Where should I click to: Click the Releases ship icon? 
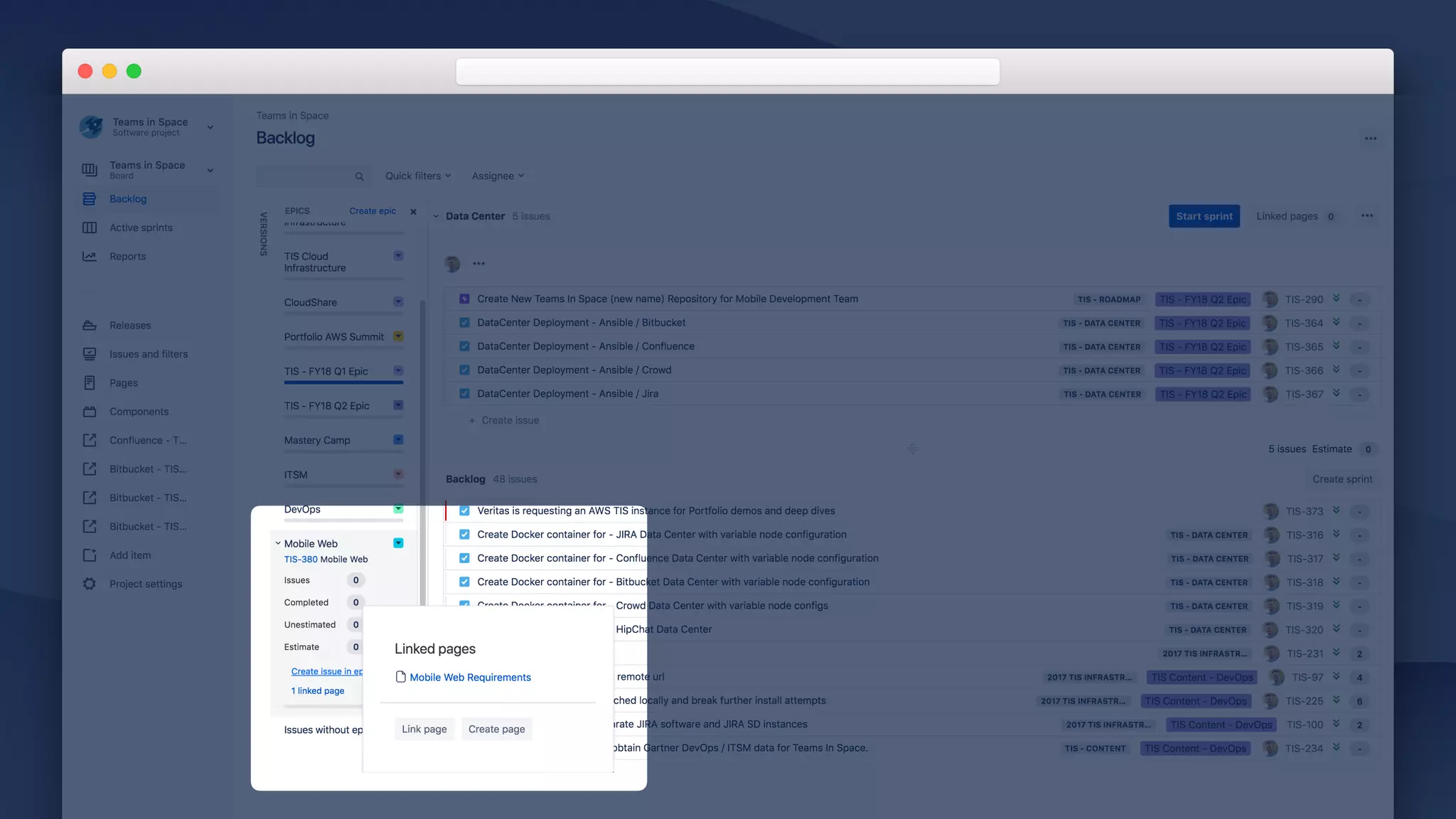click(90, 326)
